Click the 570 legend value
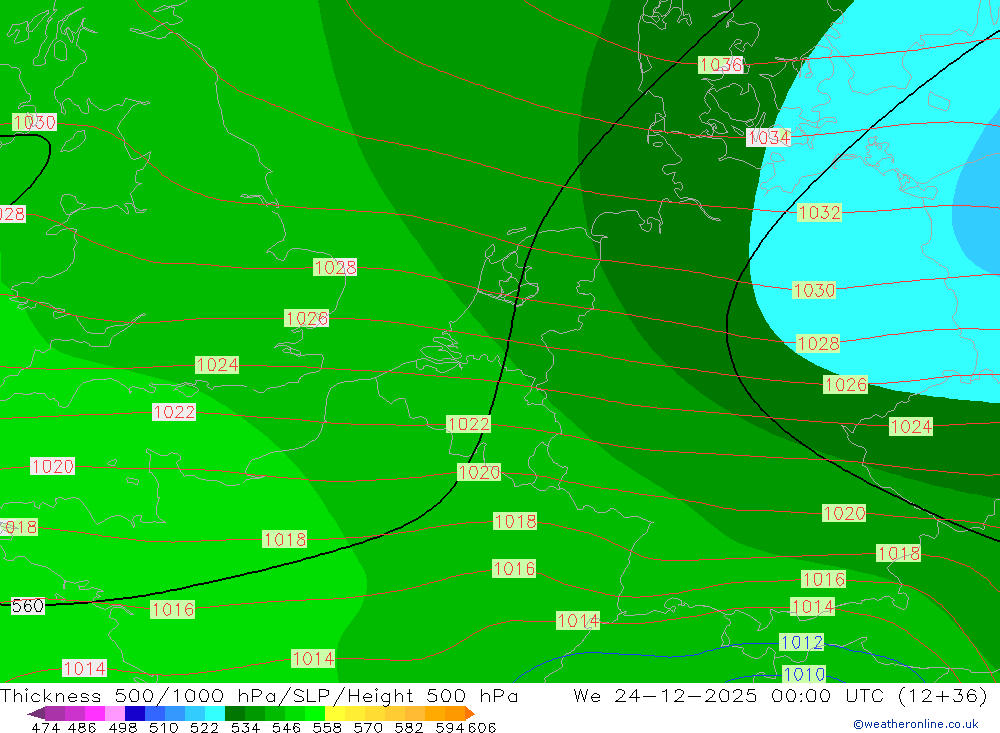The height and width of the screenshot is (733, 1000). (x=367, y=727)
